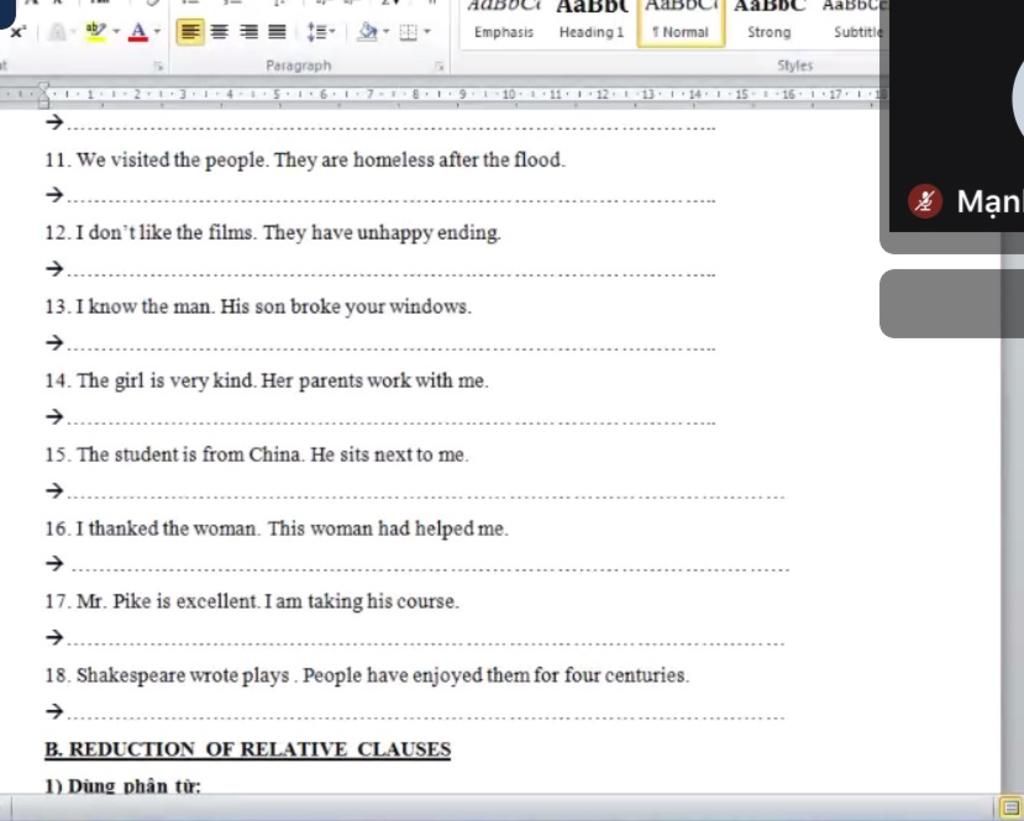Click heading 'B. REDUCTION OF RELATIVE CLAUSES'
Viewport: 1024px width, 821px height.
(248, 749)
